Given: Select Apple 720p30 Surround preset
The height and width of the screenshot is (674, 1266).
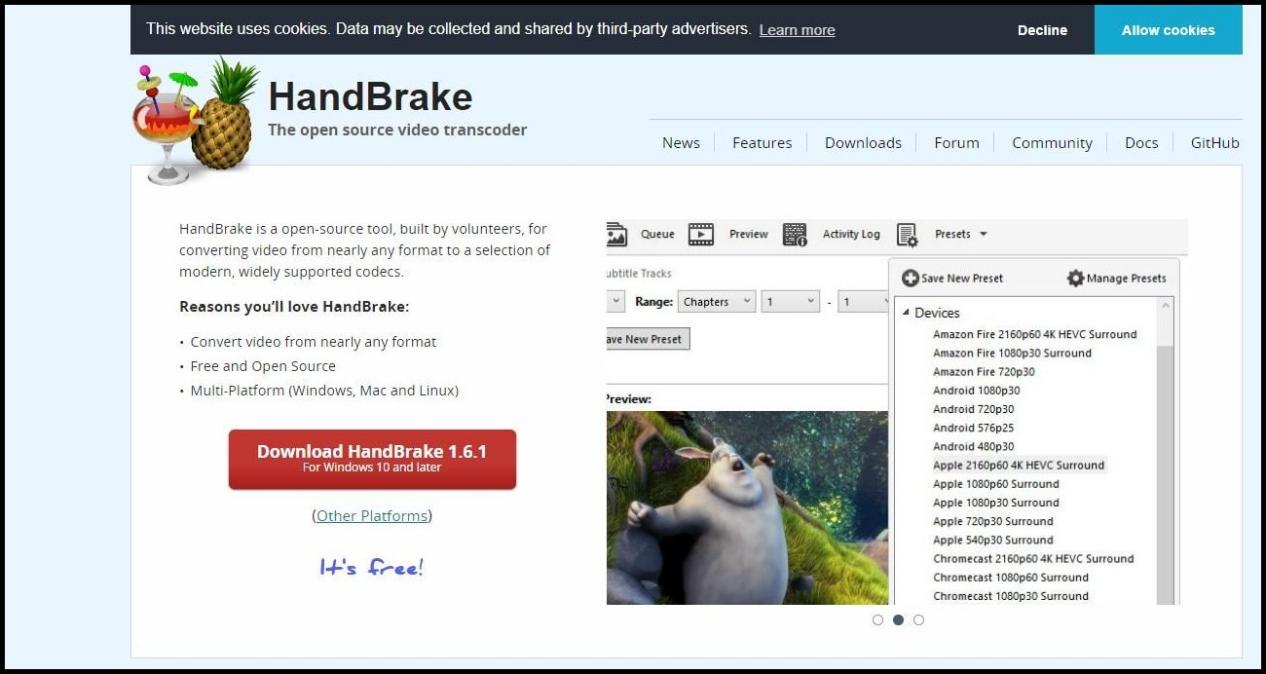Looking at the screenshot, I should 993,521.
